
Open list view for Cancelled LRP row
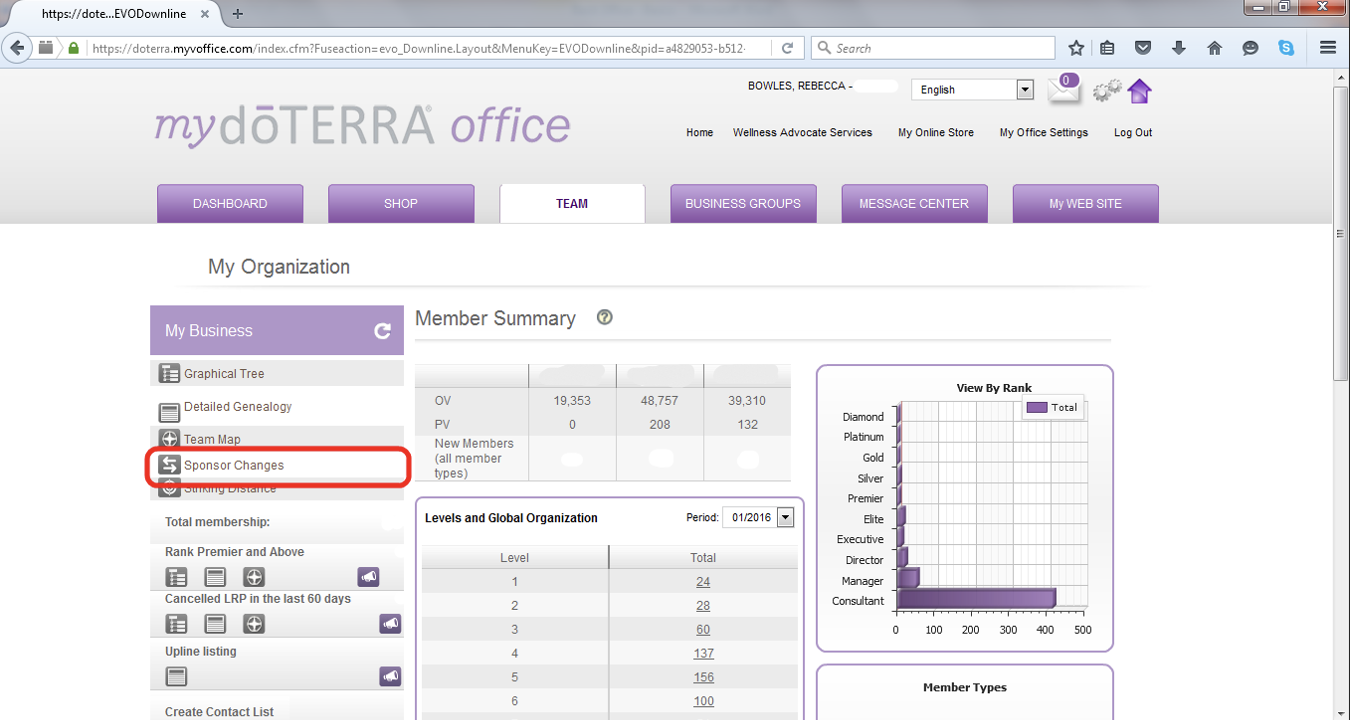coord(215,624)
